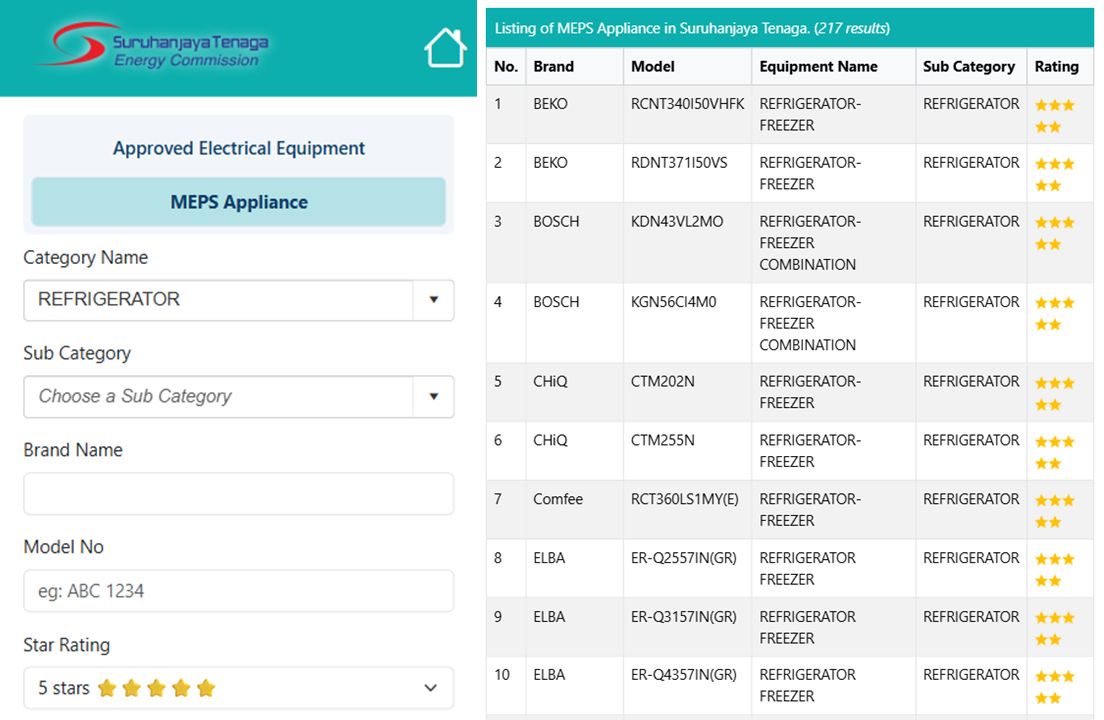Click the rating stars for Comfee RCT360LS1MY(E)

(1054, 510)
